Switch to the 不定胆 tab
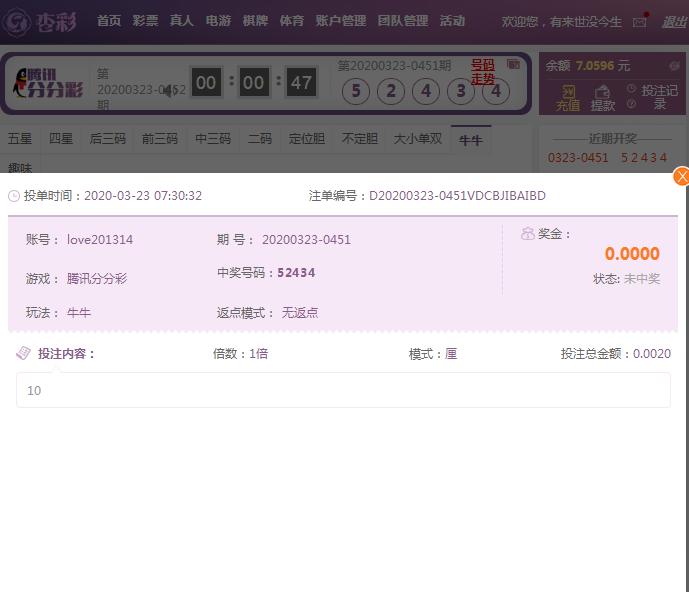This screenshot has height=592, width=689. pos(359,139)
